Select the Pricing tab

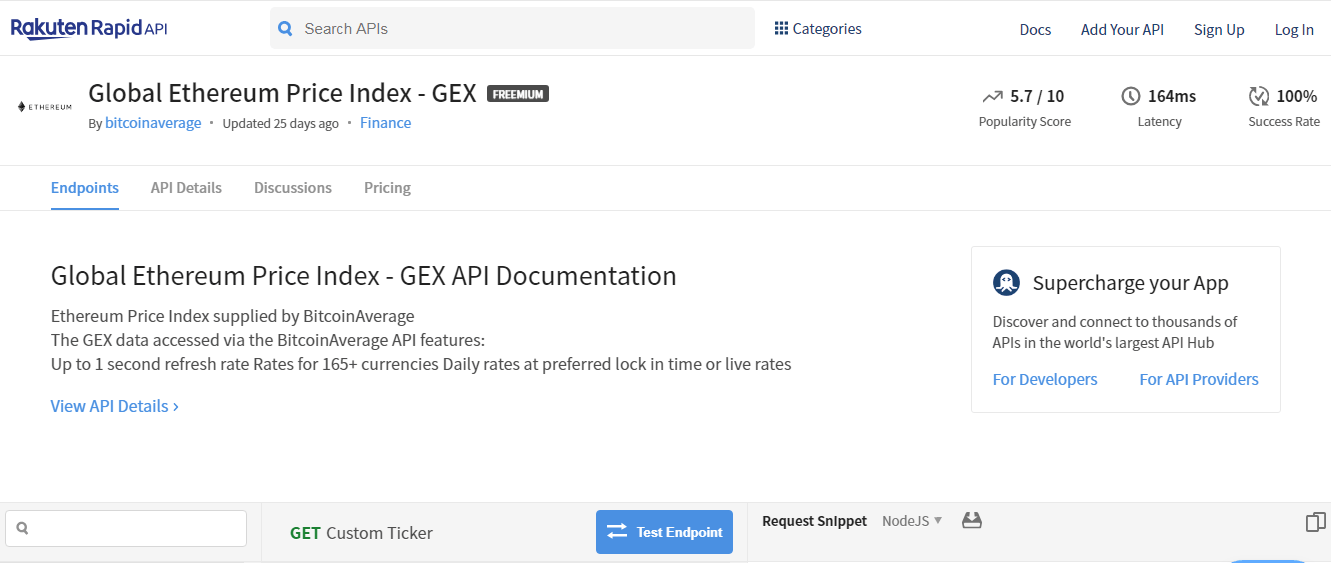point(387,188)
